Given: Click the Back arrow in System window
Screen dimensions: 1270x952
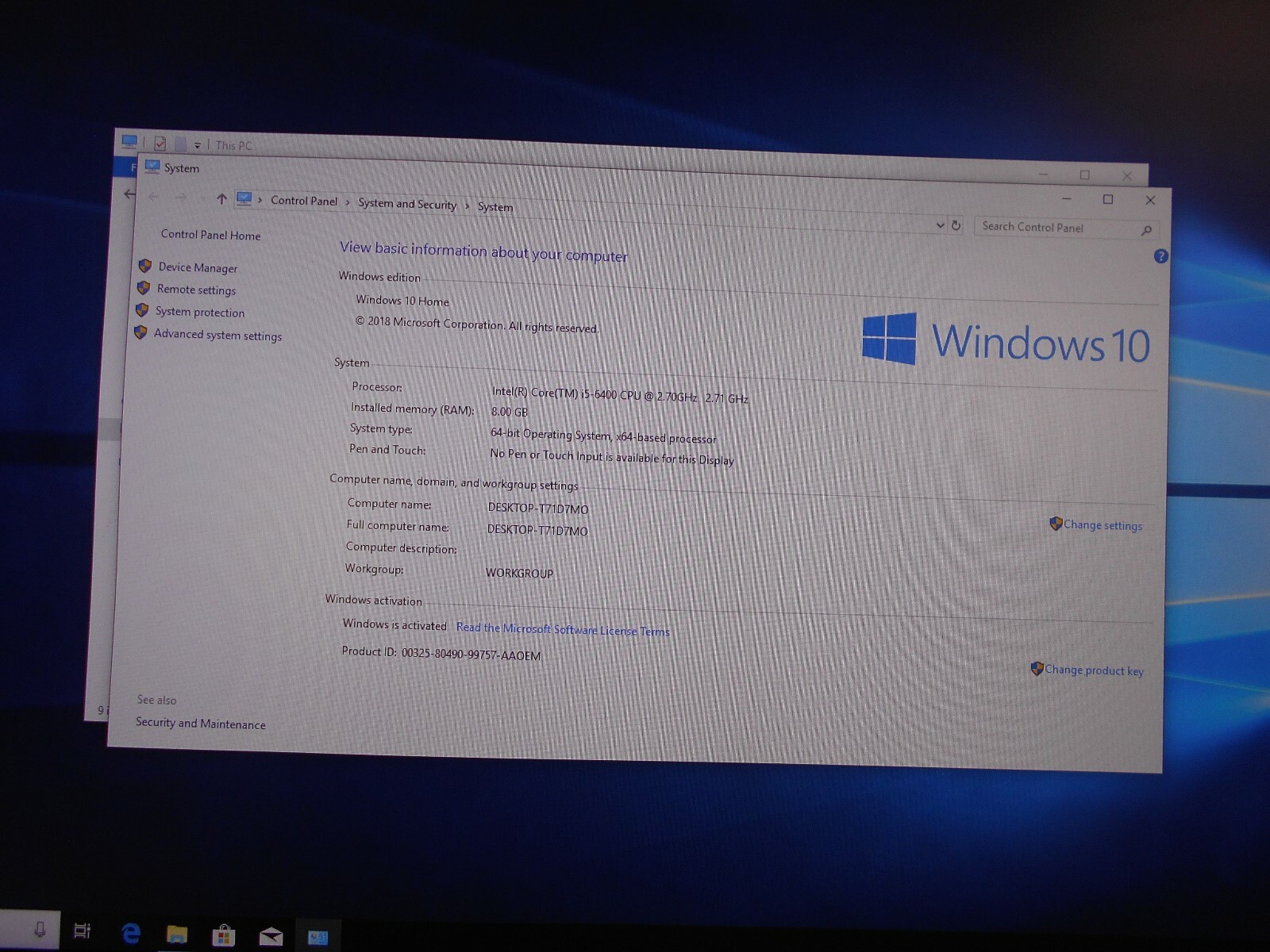Looking at the screenshot, I should pyautogui.click(x=154, y=197).
